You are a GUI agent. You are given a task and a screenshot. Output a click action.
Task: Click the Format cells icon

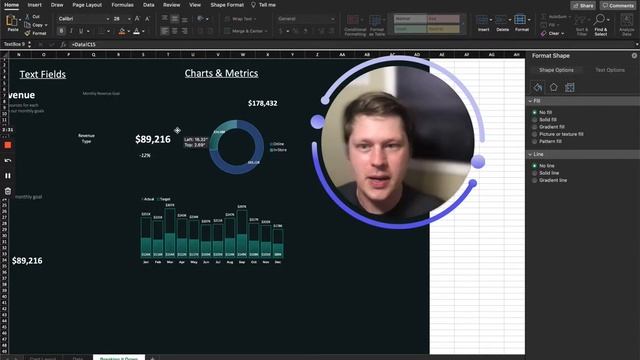point(520,20)
